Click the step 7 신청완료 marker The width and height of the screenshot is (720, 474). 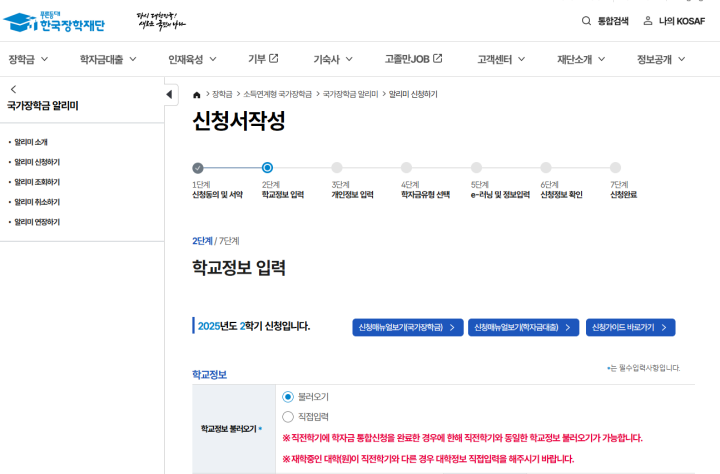(616, 168)
